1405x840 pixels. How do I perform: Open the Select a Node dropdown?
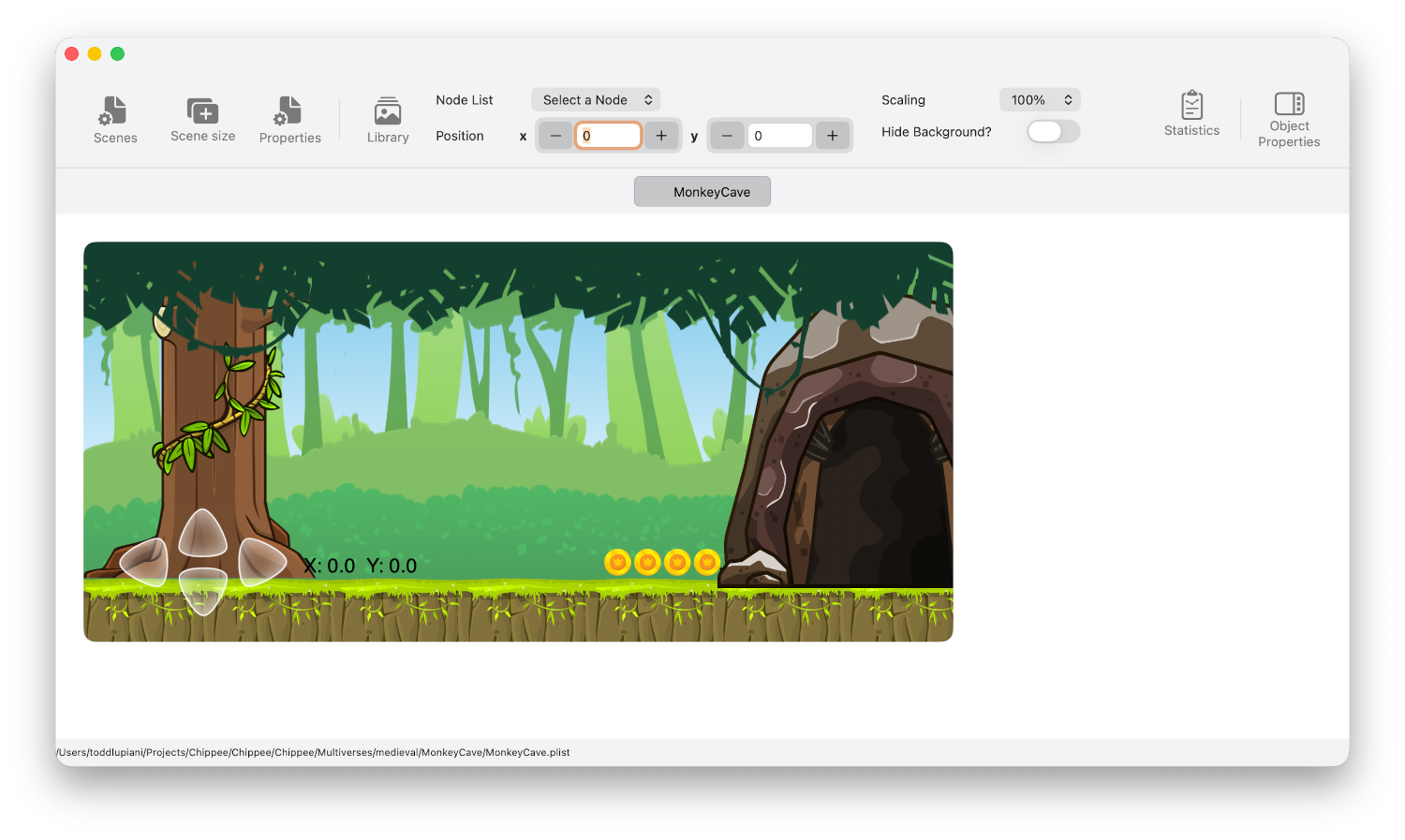pos(596,100)
